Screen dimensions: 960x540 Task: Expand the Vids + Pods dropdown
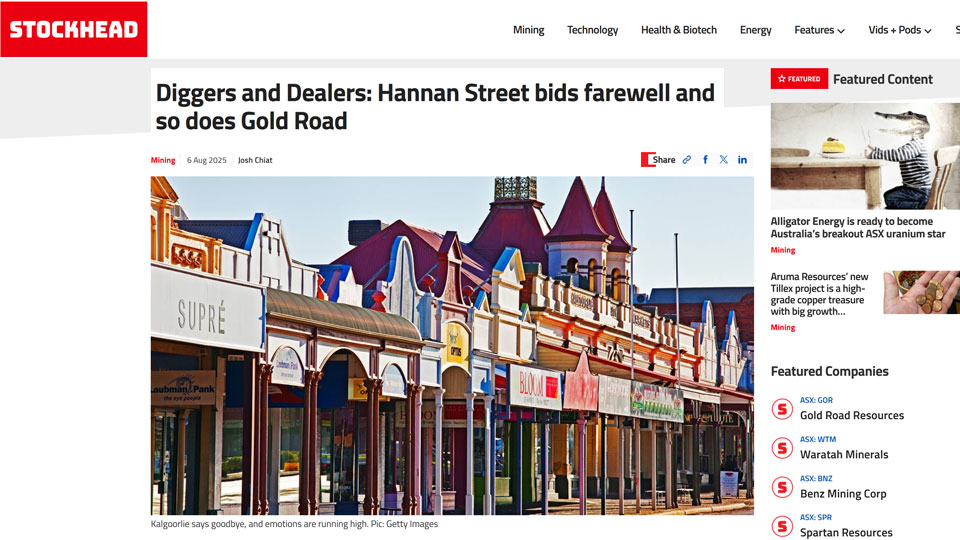[x=899, y=30]
